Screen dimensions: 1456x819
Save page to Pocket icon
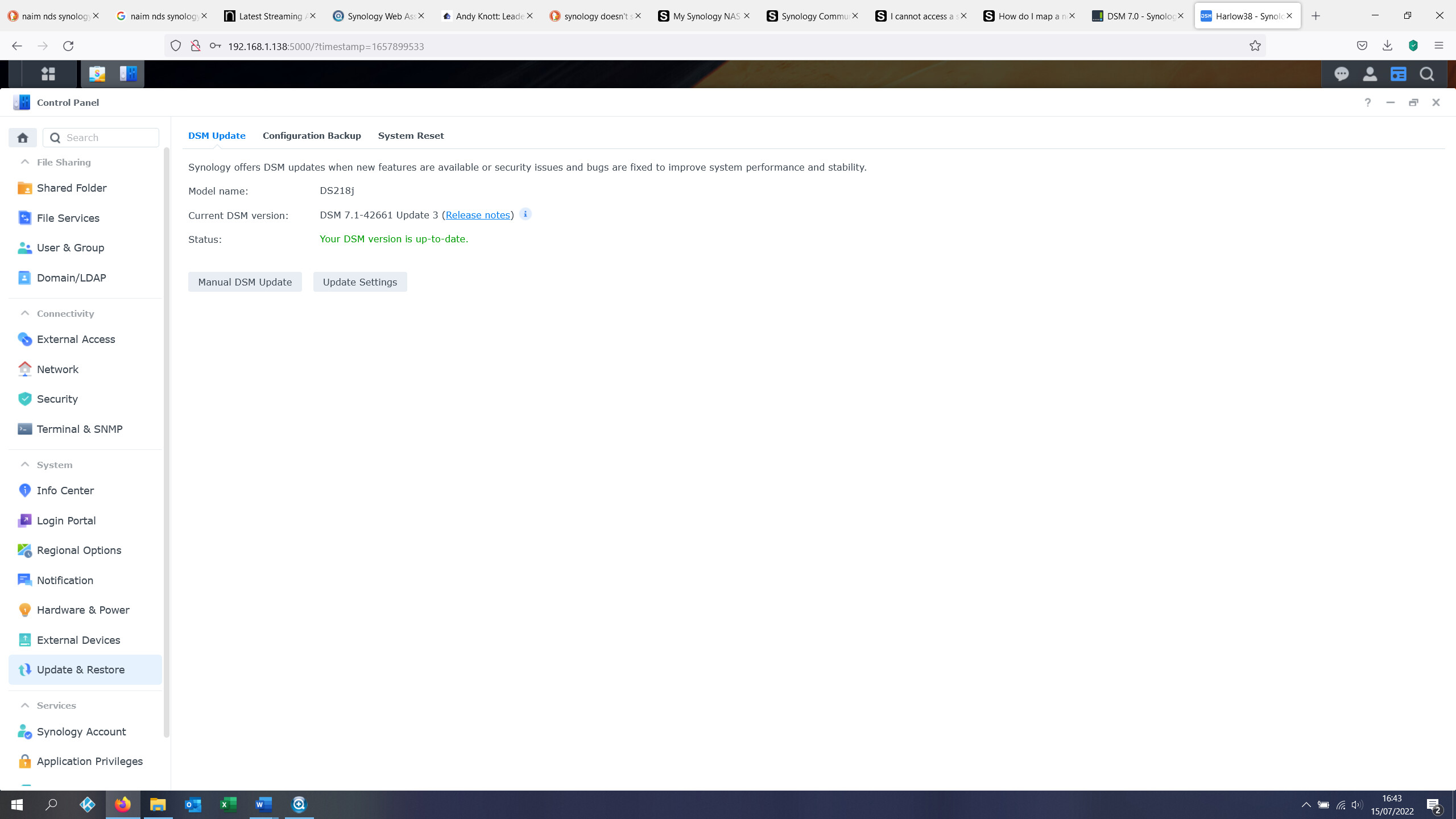click(x=1362, y=46)
